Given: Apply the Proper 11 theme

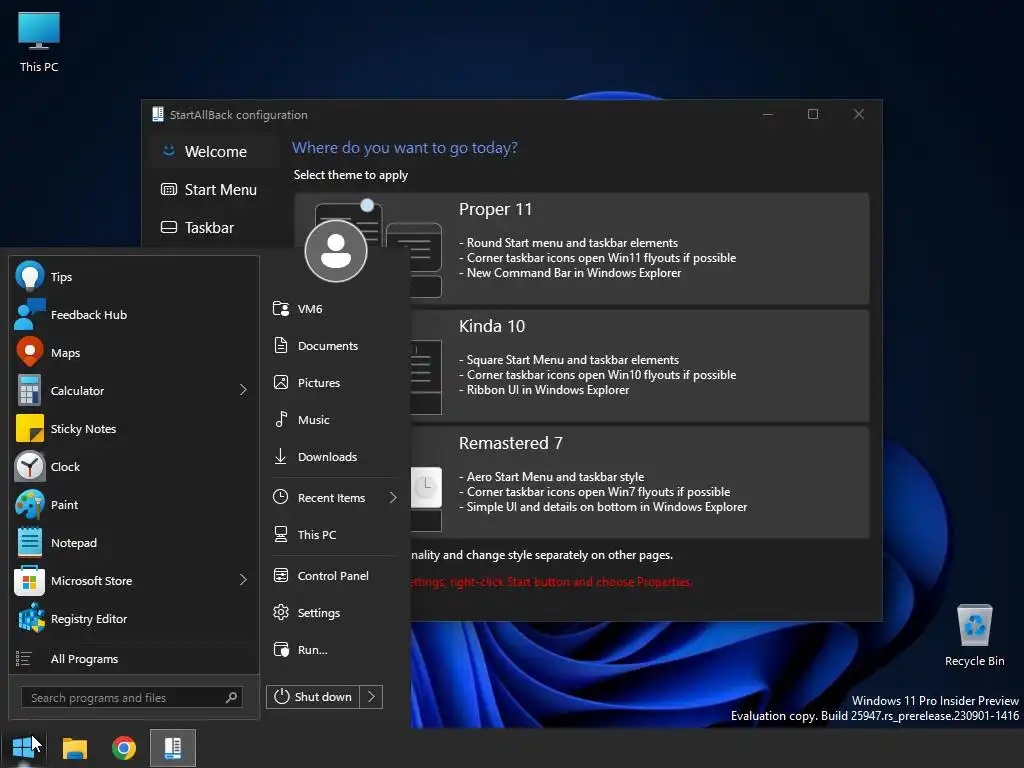Looking at the screenshot, I should 581,248.
